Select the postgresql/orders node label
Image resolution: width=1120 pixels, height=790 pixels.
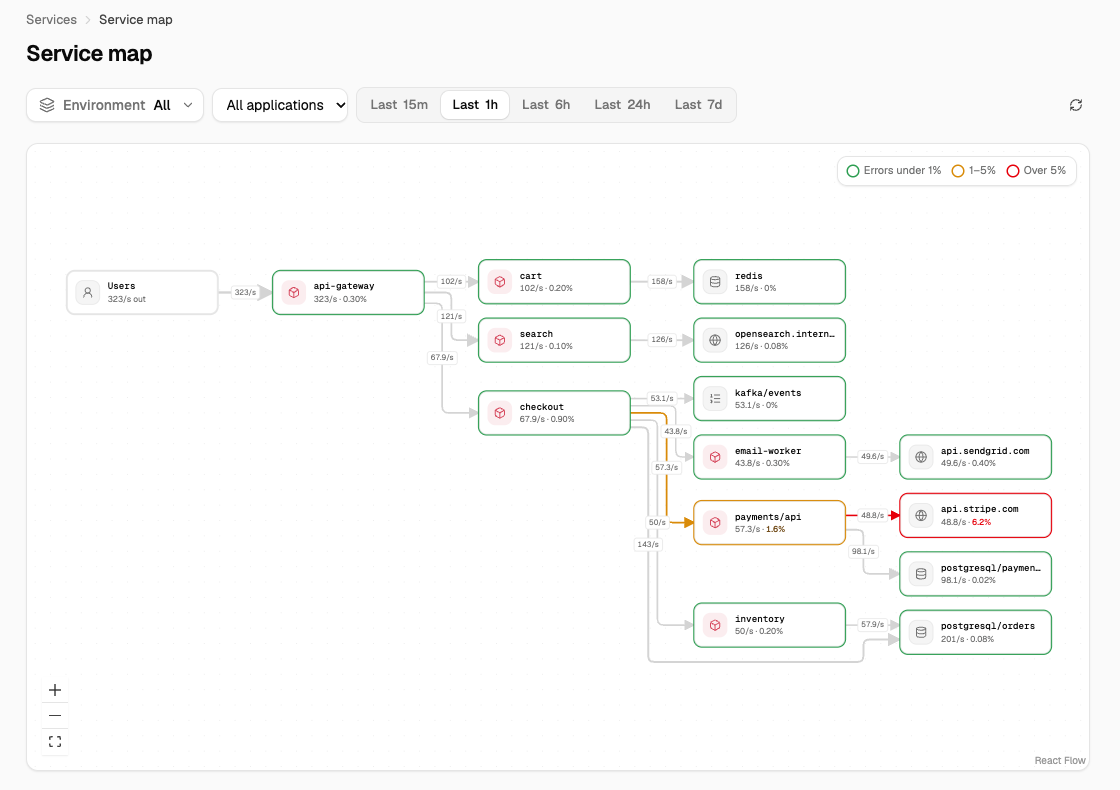988,626
